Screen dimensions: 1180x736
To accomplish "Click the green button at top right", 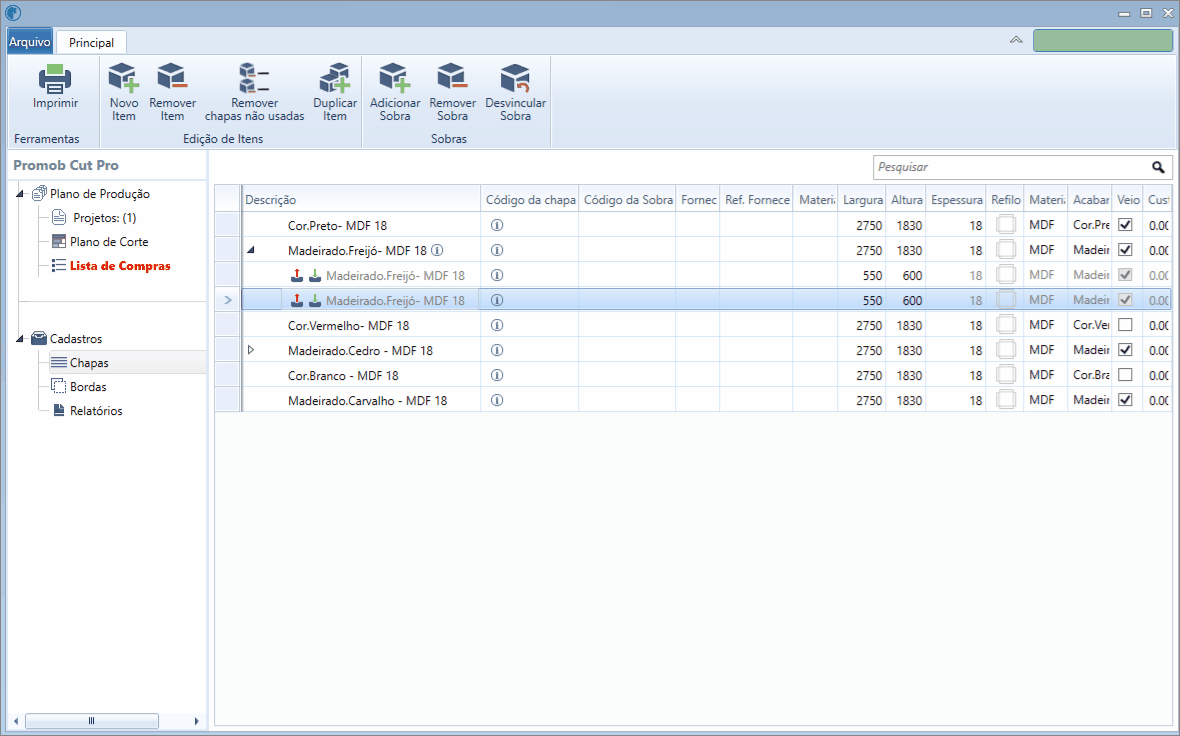I will click(x=1102, y=41).
